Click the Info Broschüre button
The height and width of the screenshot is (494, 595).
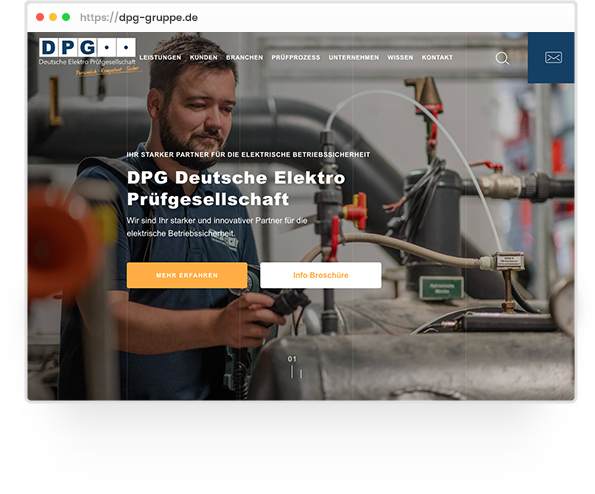coord(321,275)
